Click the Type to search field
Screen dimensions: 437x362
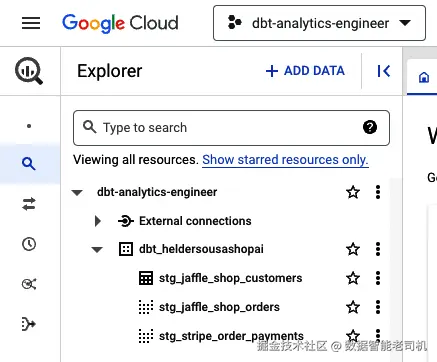pyautogui.click(x=231, y=128)
